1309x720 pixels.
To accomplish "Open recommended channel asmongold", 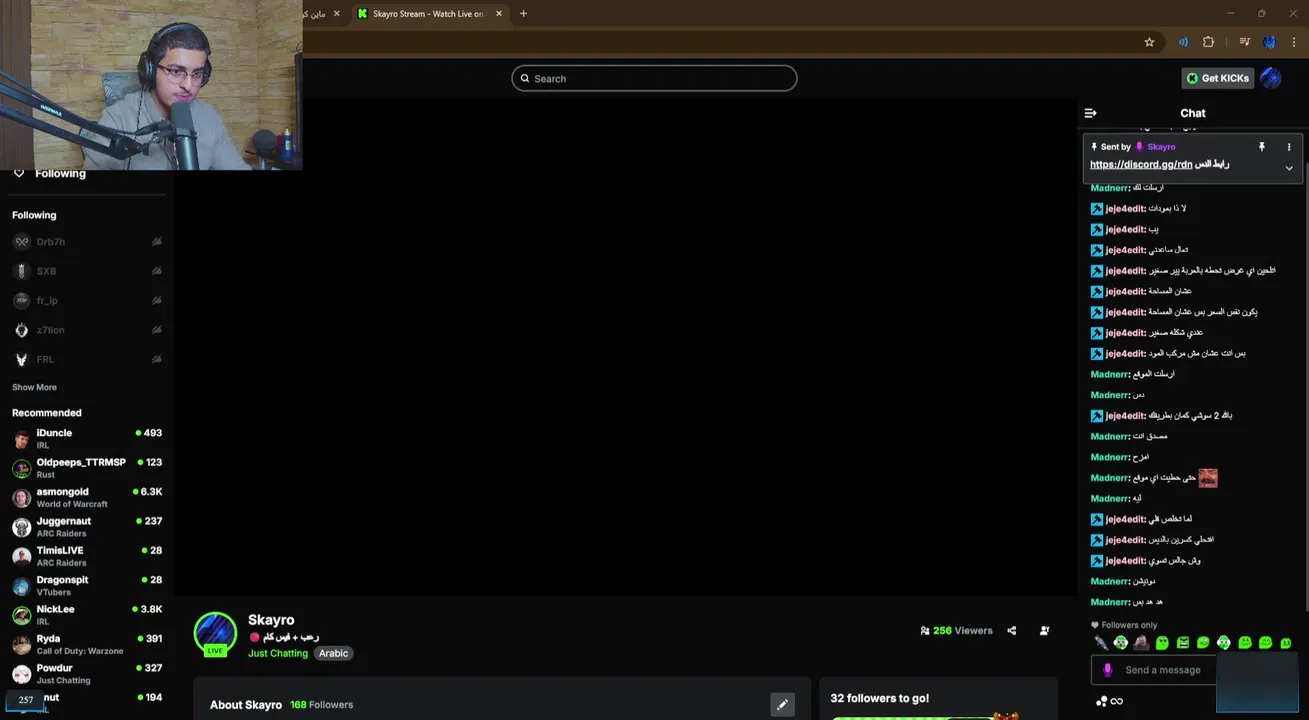I will point(87,497).
